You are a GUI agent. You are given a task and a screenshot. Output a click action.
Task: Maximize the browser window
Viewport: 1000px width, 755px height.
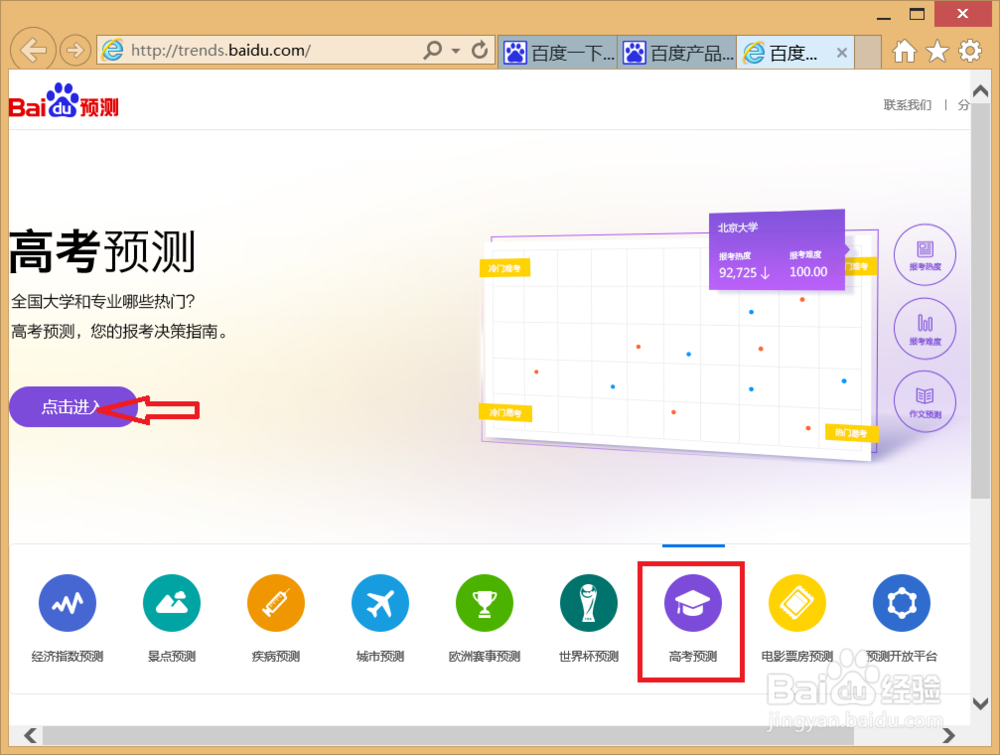coord(917,14)
